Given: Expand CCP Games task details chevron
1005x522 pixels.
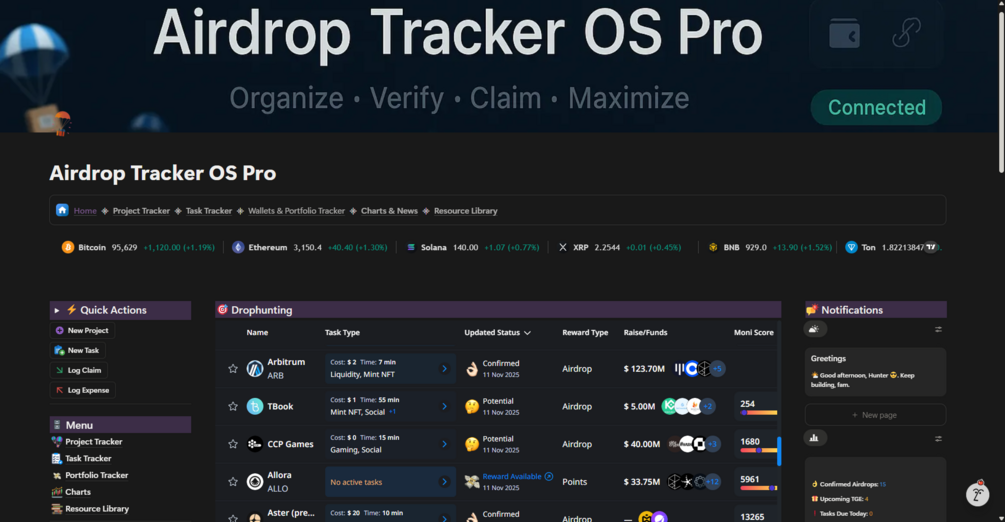Looking at the screenshot, I should (x=444, y=444).
